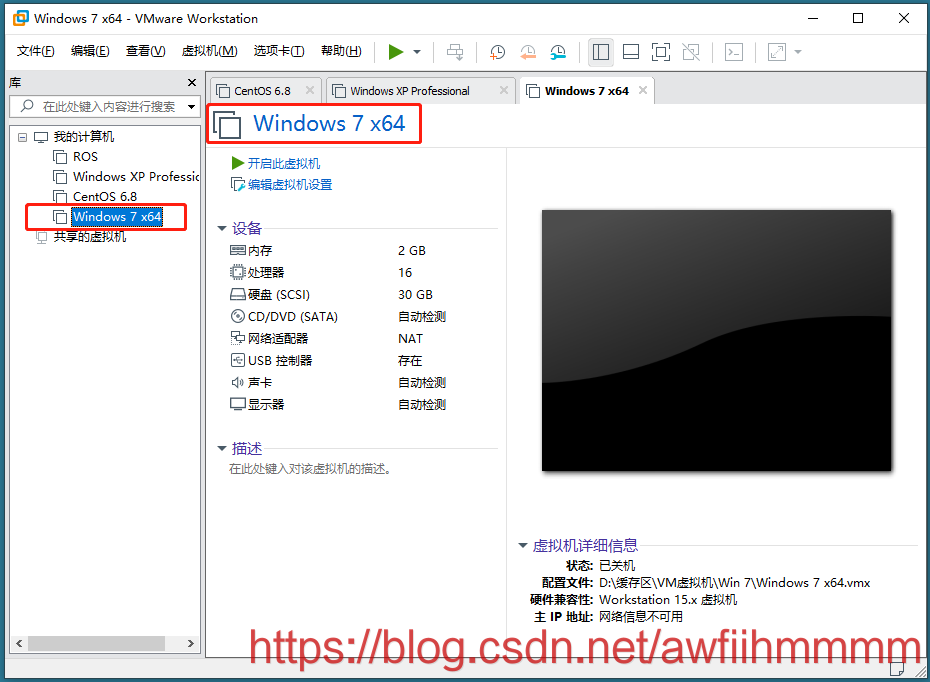Collapse the 描述 section

222,448
